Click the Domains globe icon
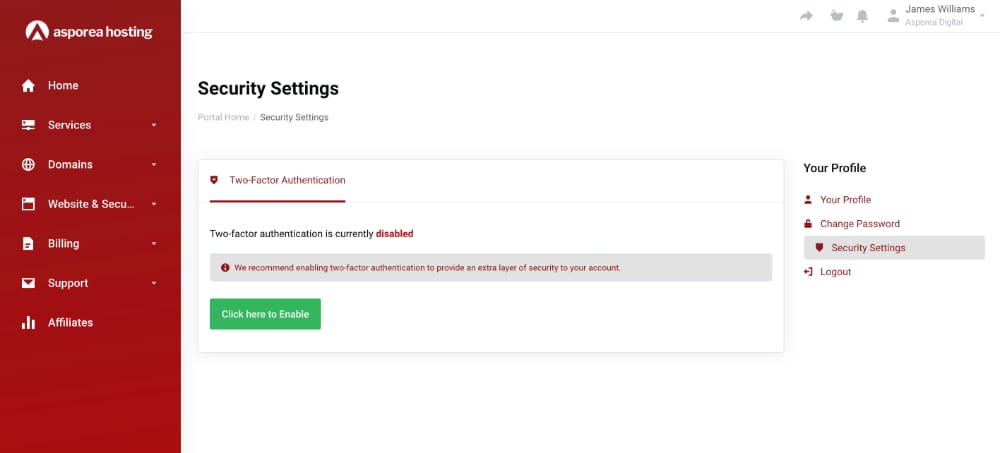The height and width of the screenshot is (453, 1000). pos(29,165)
